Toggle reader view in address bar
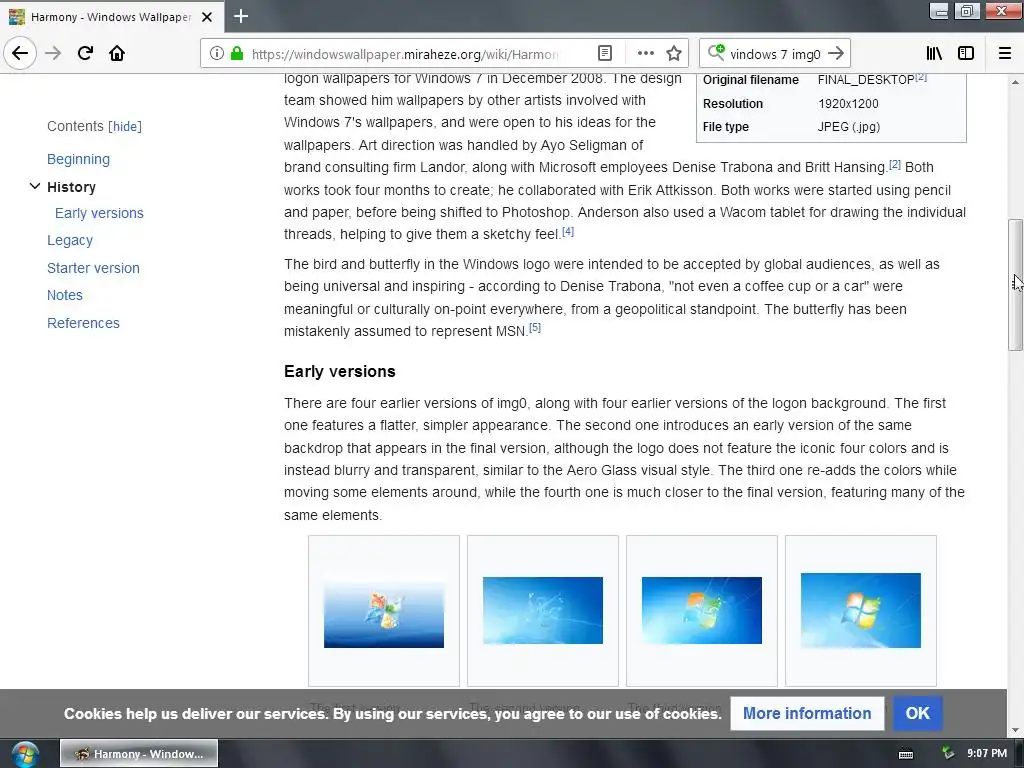The width and height of the screenshot is (1024, 768). pos(605,53)
